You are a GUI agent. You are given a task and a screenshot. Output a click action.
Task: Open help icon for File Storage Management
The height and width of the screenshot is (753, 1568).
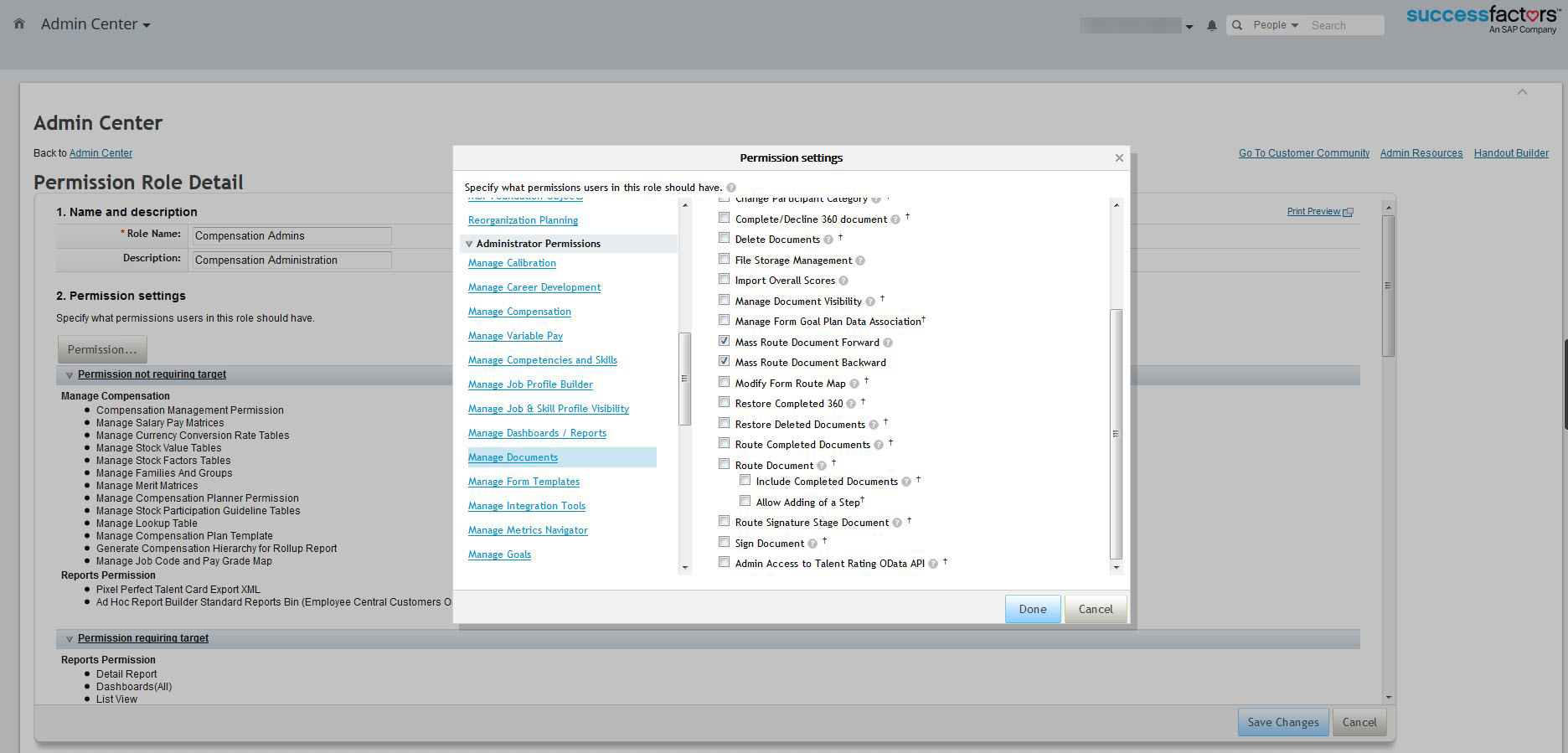click(x=860, y=260)
